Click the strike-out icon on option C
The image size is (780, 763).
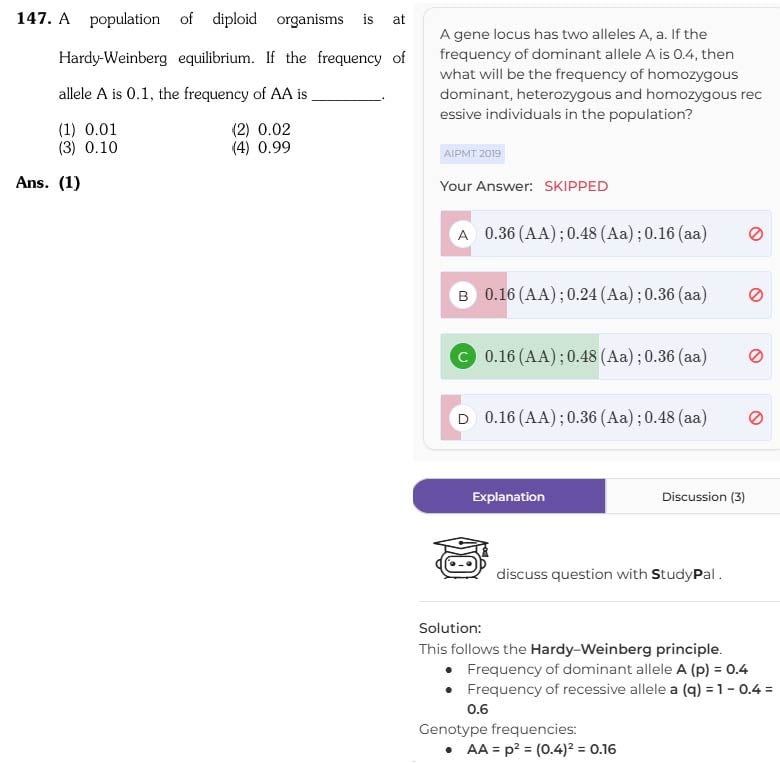(x=756, y=356)
